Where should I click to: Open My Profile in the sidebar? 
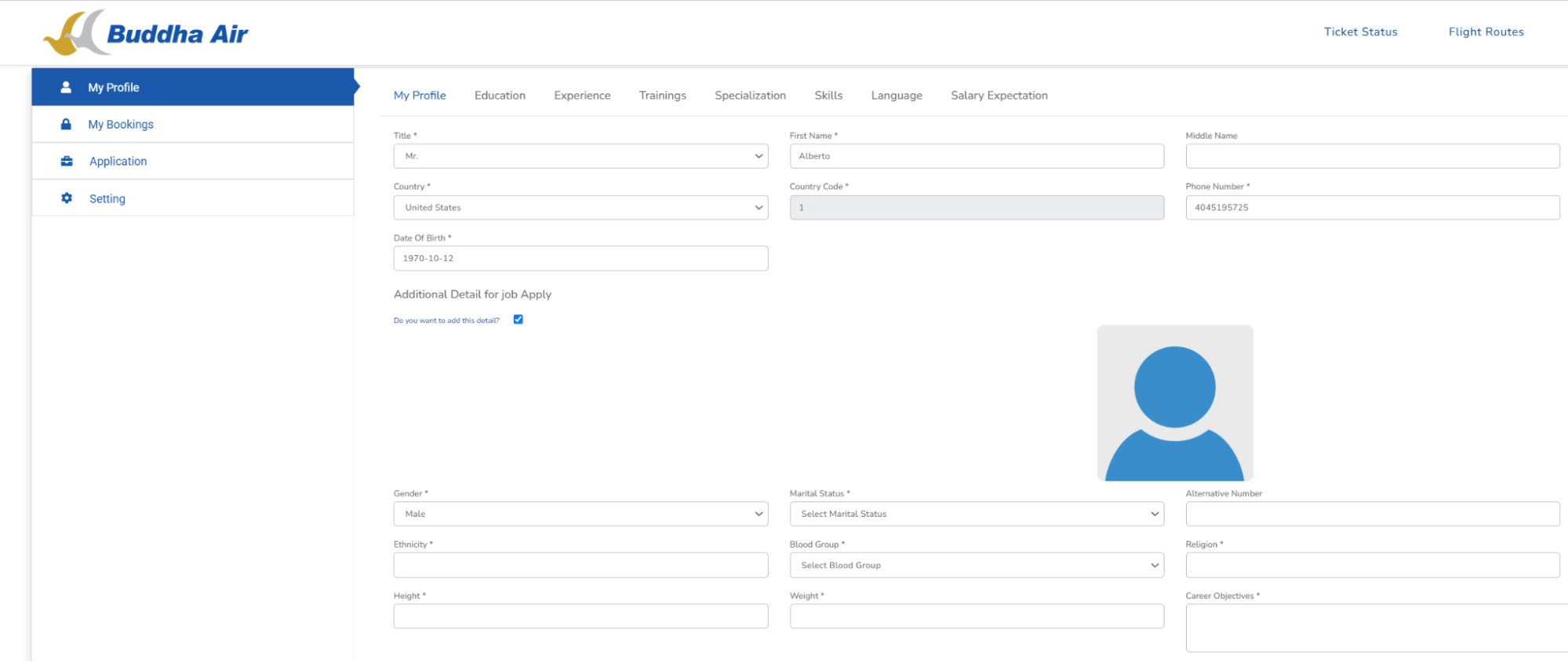(x=193, y=87)
